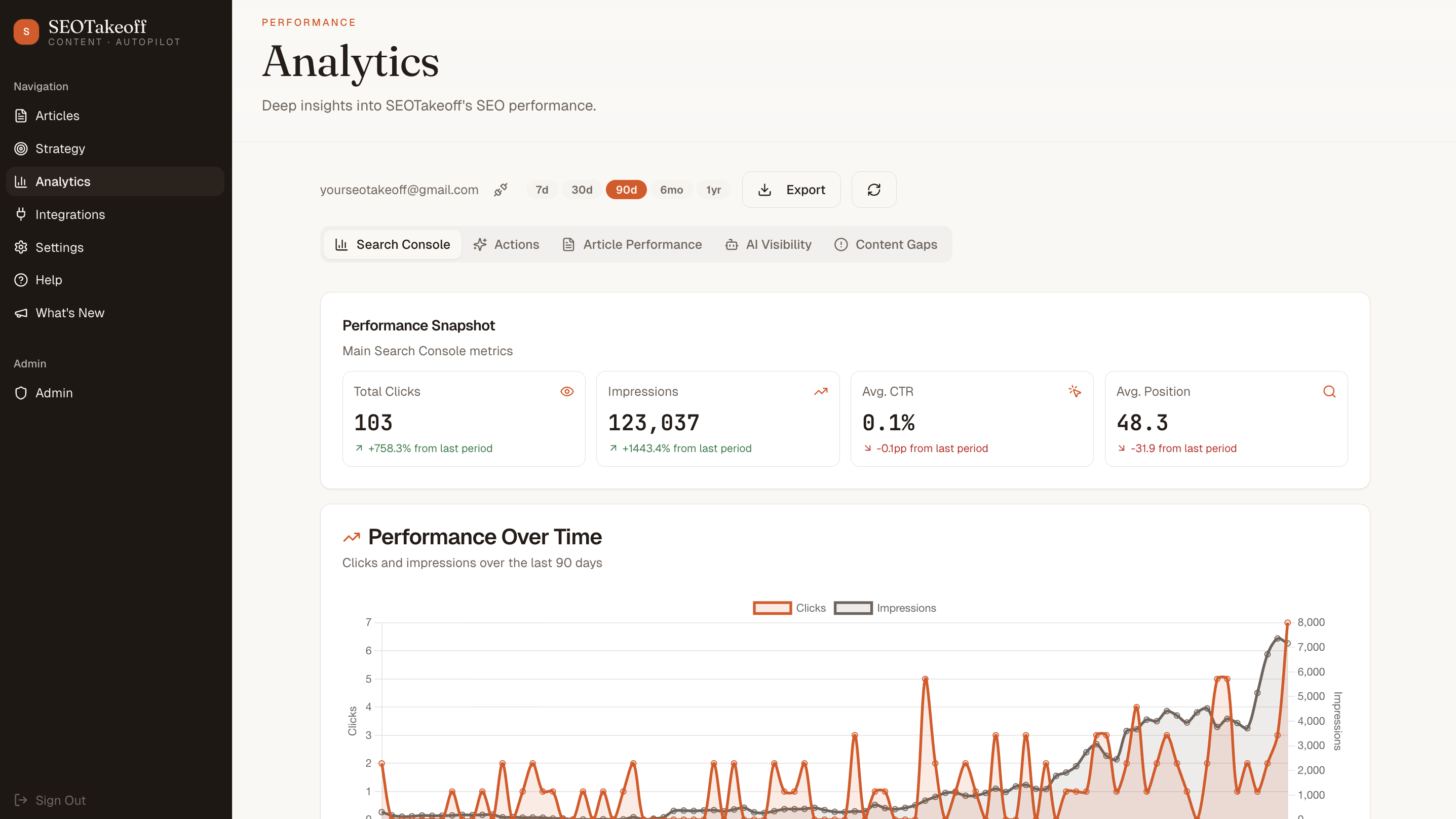Click the Export button
This screenshot has width=1456, height=819.
tap(791, 190)
